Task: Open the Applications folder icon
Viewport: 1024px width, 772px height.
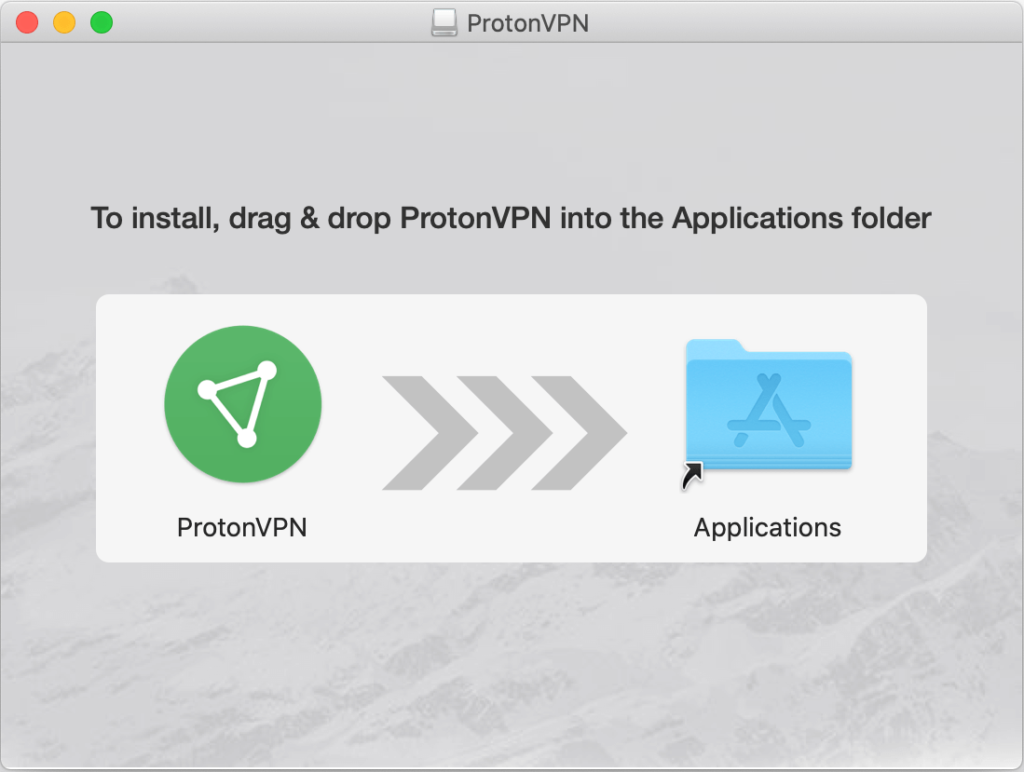Action: pyautogui.click(x=768, y=408)
